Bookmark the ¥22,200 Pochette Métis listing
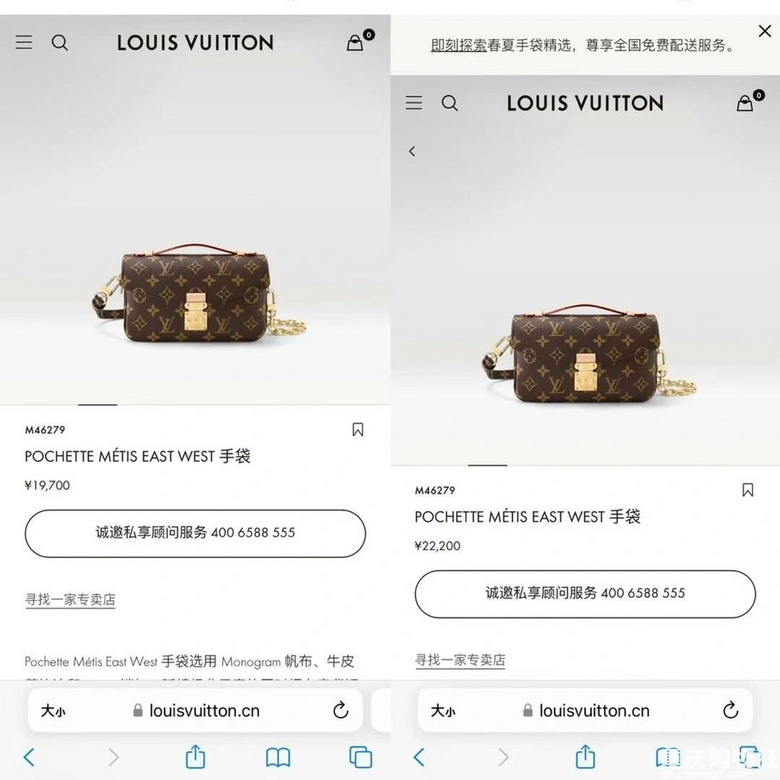The height and width of the screenshot is (780, 780). pos(748,490)
